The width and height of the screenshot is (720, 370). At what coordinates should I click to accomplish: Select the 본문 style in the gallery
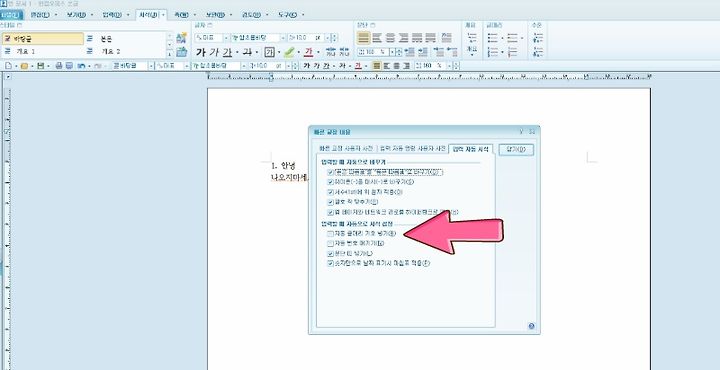124,39
